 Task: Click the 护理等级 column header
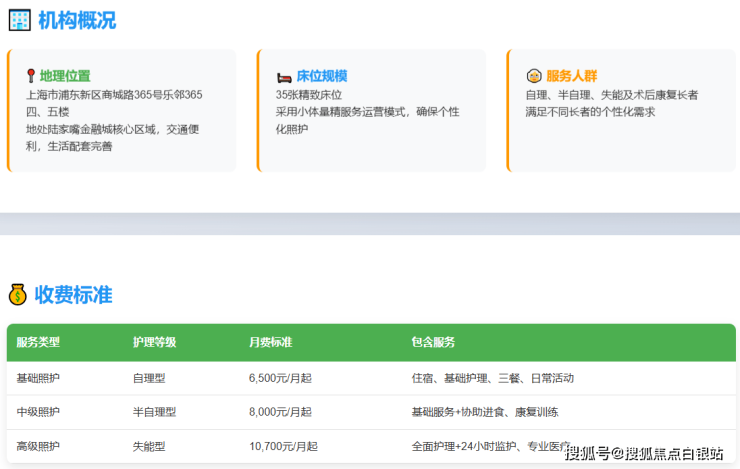pos(154,342)
